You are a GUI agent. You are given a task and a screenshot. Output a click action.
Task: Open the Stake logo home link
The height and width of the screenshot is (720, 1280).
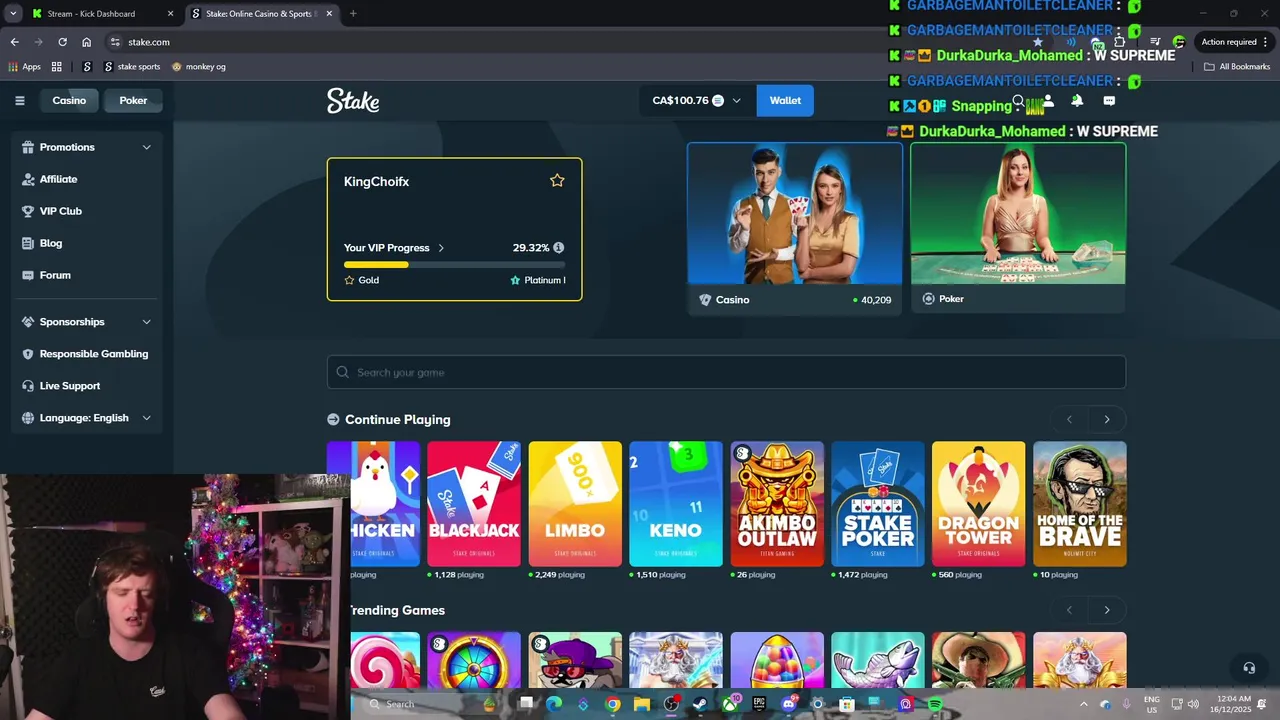tap(353, 100)
